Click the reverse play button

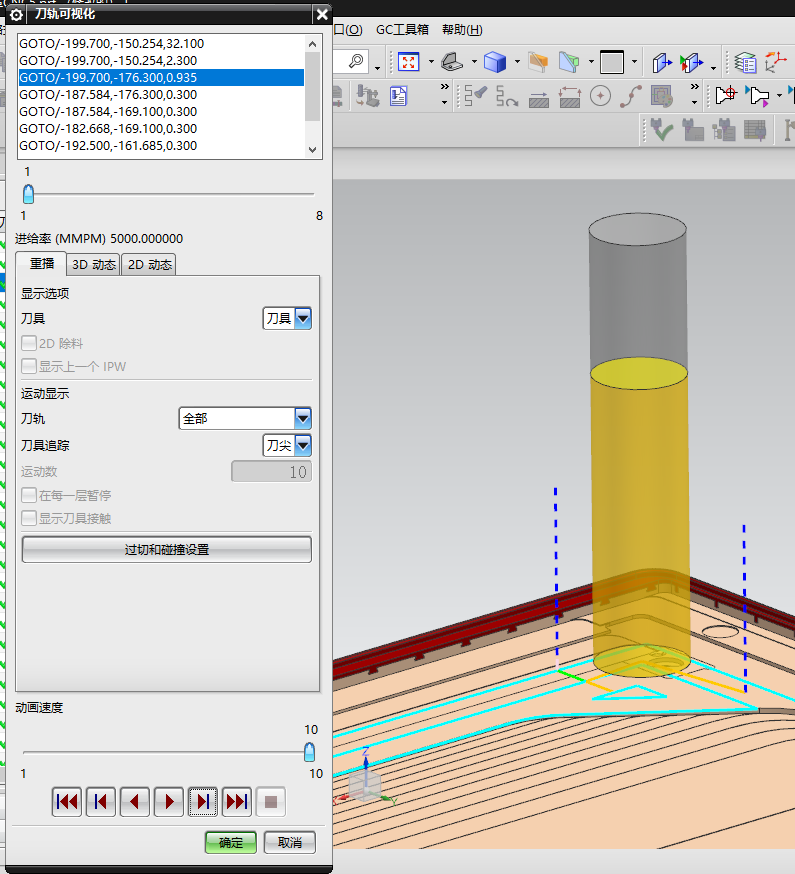coord(135,801)
